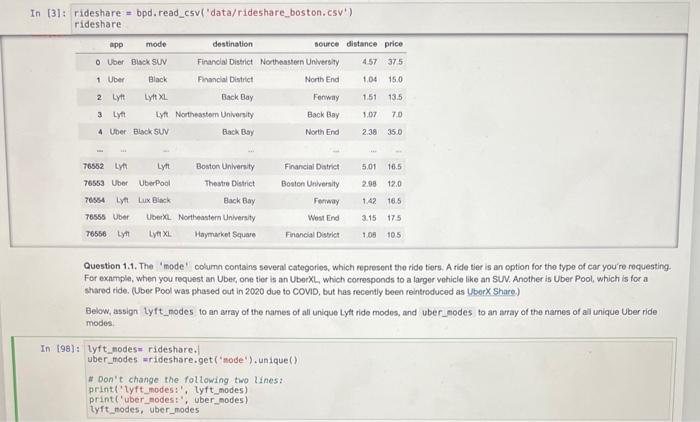
Task: Click distance 1.04 in row 1
Action: point(369,79)
